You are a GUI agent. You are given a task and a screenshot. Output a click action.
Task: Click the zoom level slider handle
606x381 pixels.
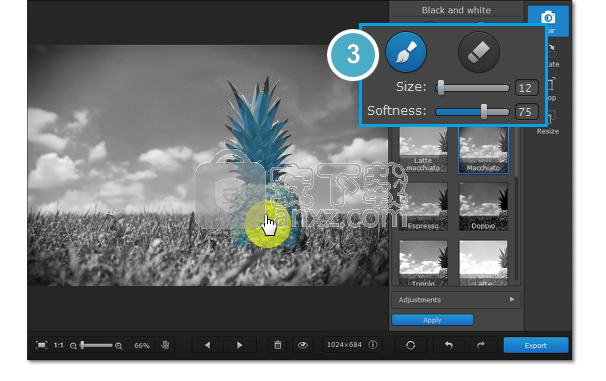coord(82,345)
